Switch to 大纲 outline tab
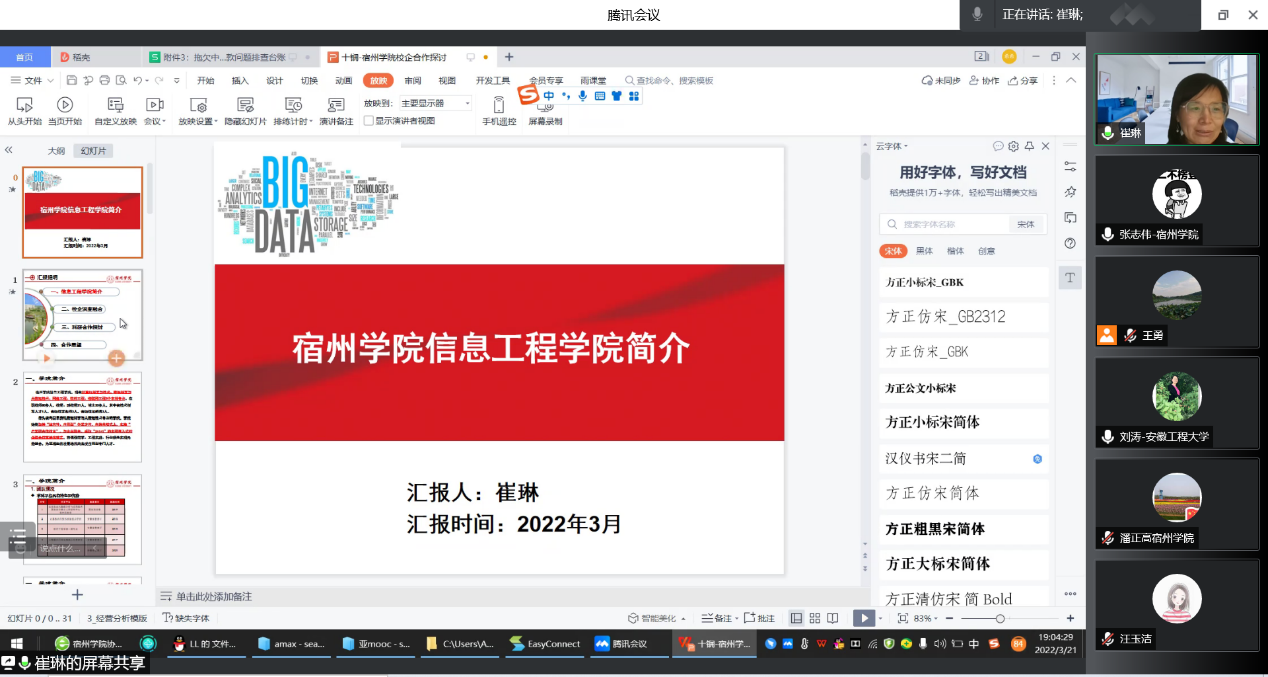This screenshot has height=677, width=1268. click(x=57, y=151)
